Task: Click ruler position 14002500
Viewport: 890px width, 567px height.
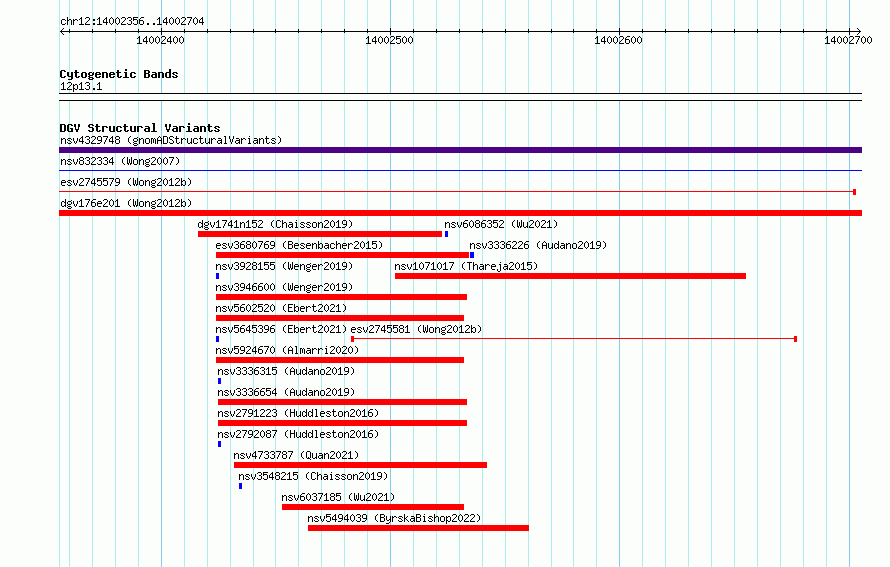Action: pos(389,40)
